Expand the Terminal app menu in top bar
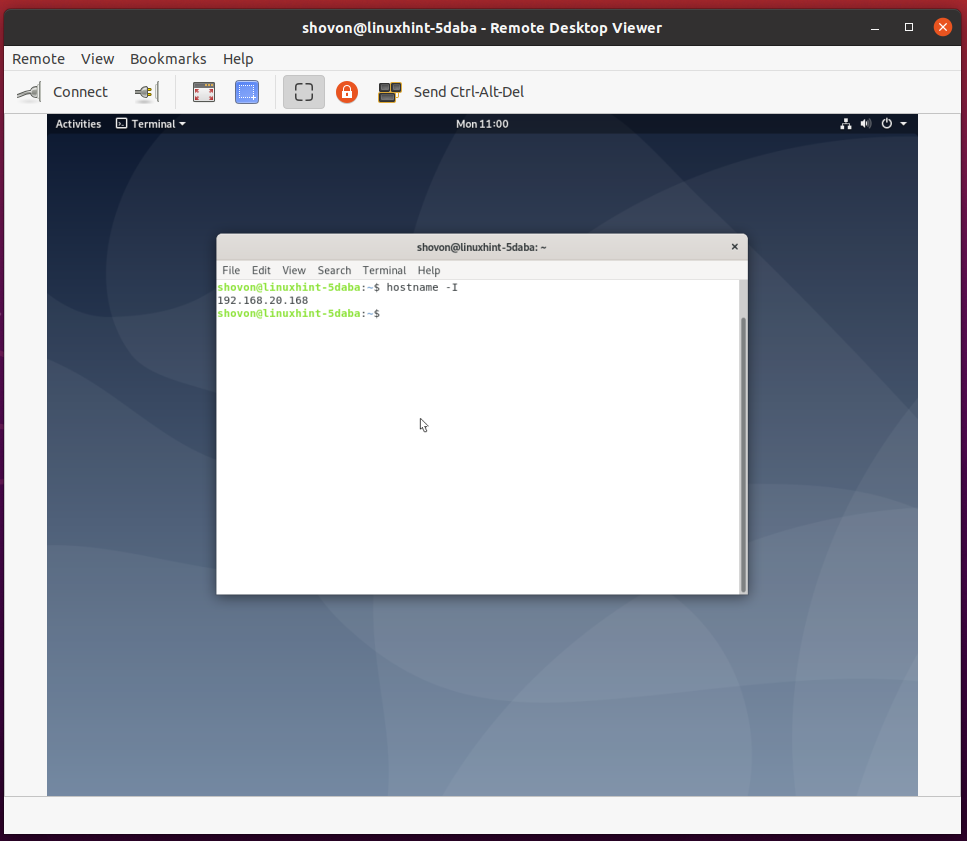 pyautogui.click(x=151, y=124)
